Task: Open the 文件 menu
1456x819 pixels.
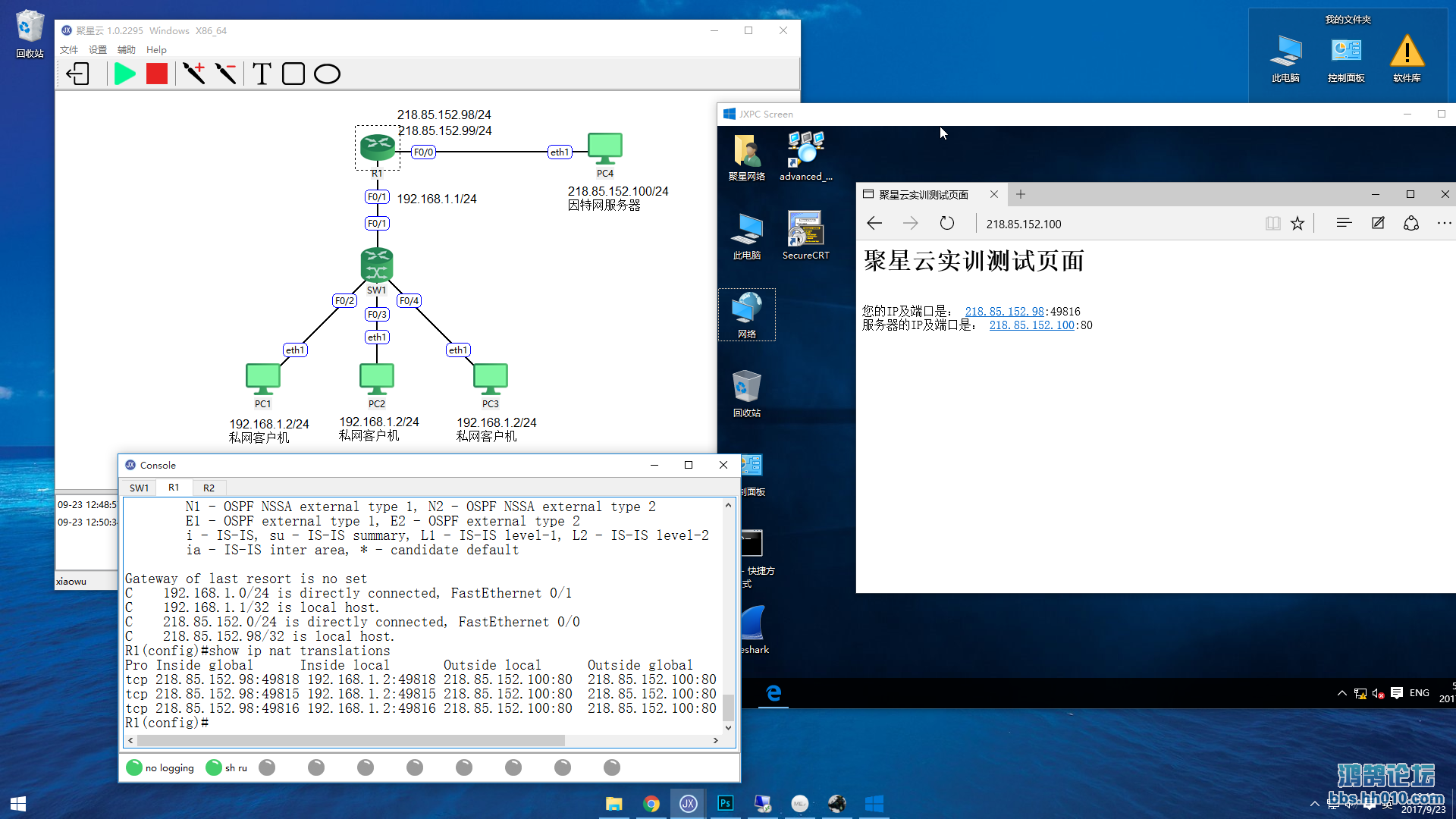Action: [69, 50]
